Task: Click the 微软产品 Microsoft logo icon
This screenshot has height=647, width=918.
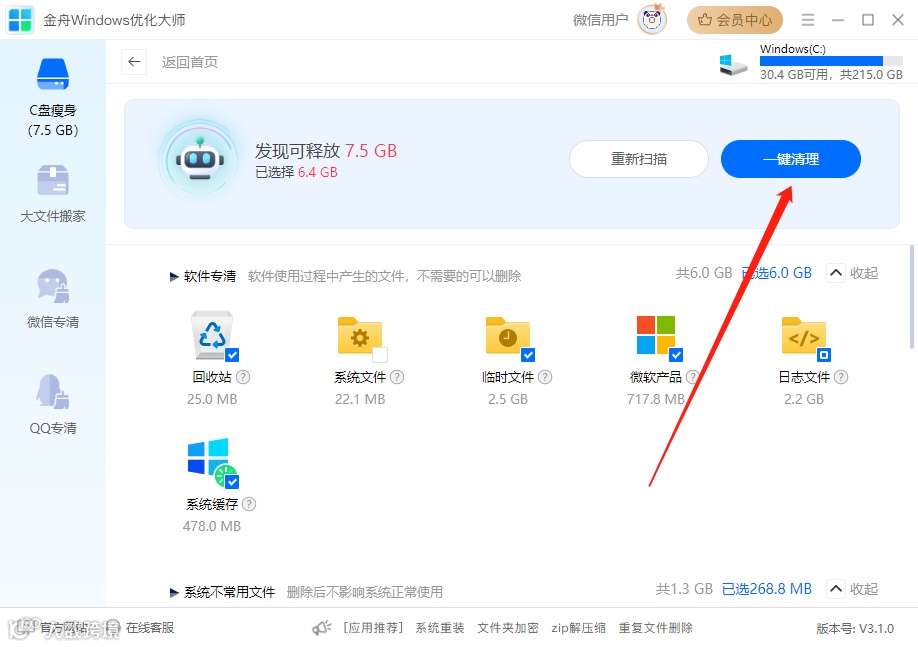Action: tap(656, 335)
